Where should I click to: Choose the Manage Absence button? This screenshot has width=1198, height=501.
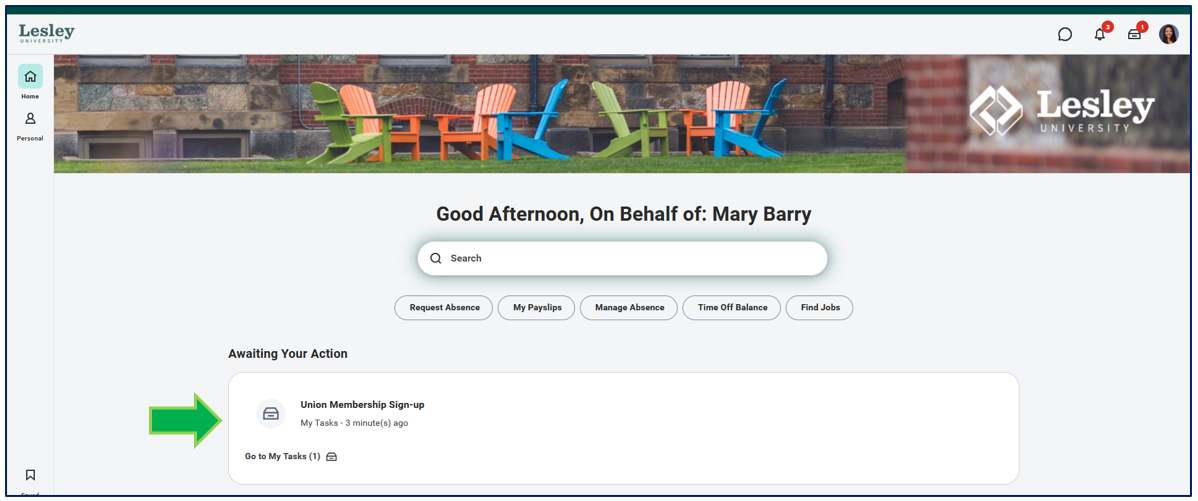(x=630, y=308)
